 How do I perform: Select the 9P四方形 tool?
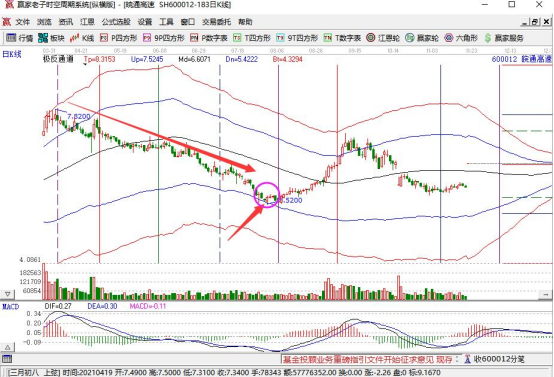click(164, 38)
